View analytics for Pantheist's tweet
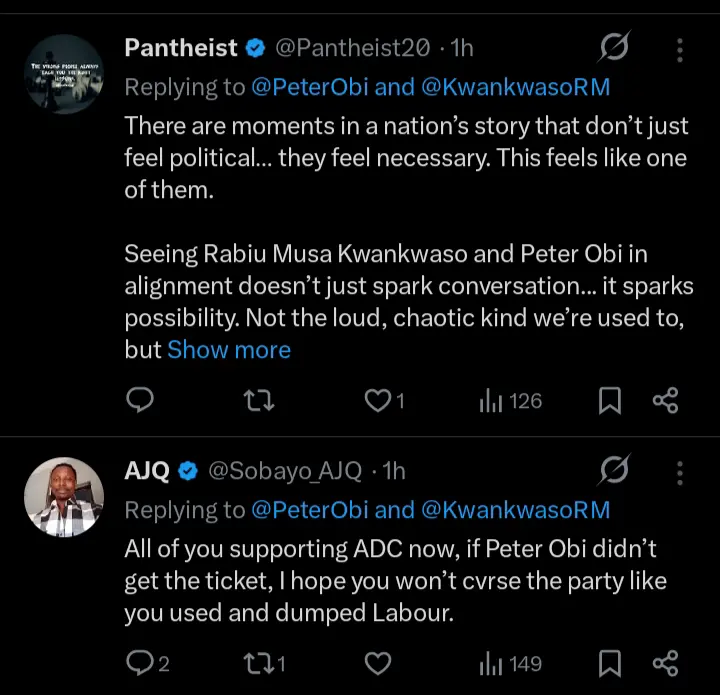 coord(511,401)
